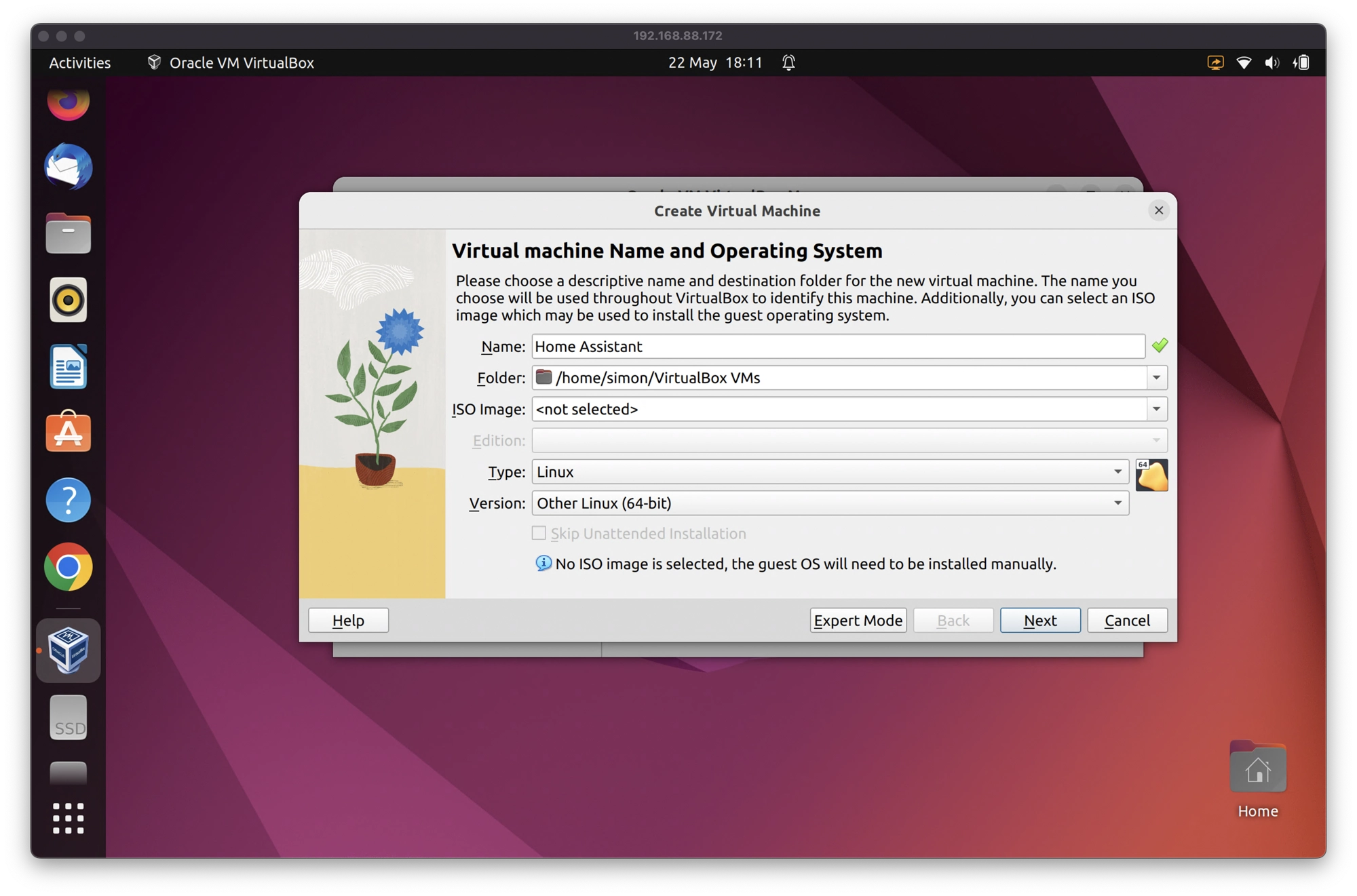Viewport: 1357px width, 896px height.
Task: Open the Home folder on the desktop
Action: pyautogui.click(x=1257, y=780)
